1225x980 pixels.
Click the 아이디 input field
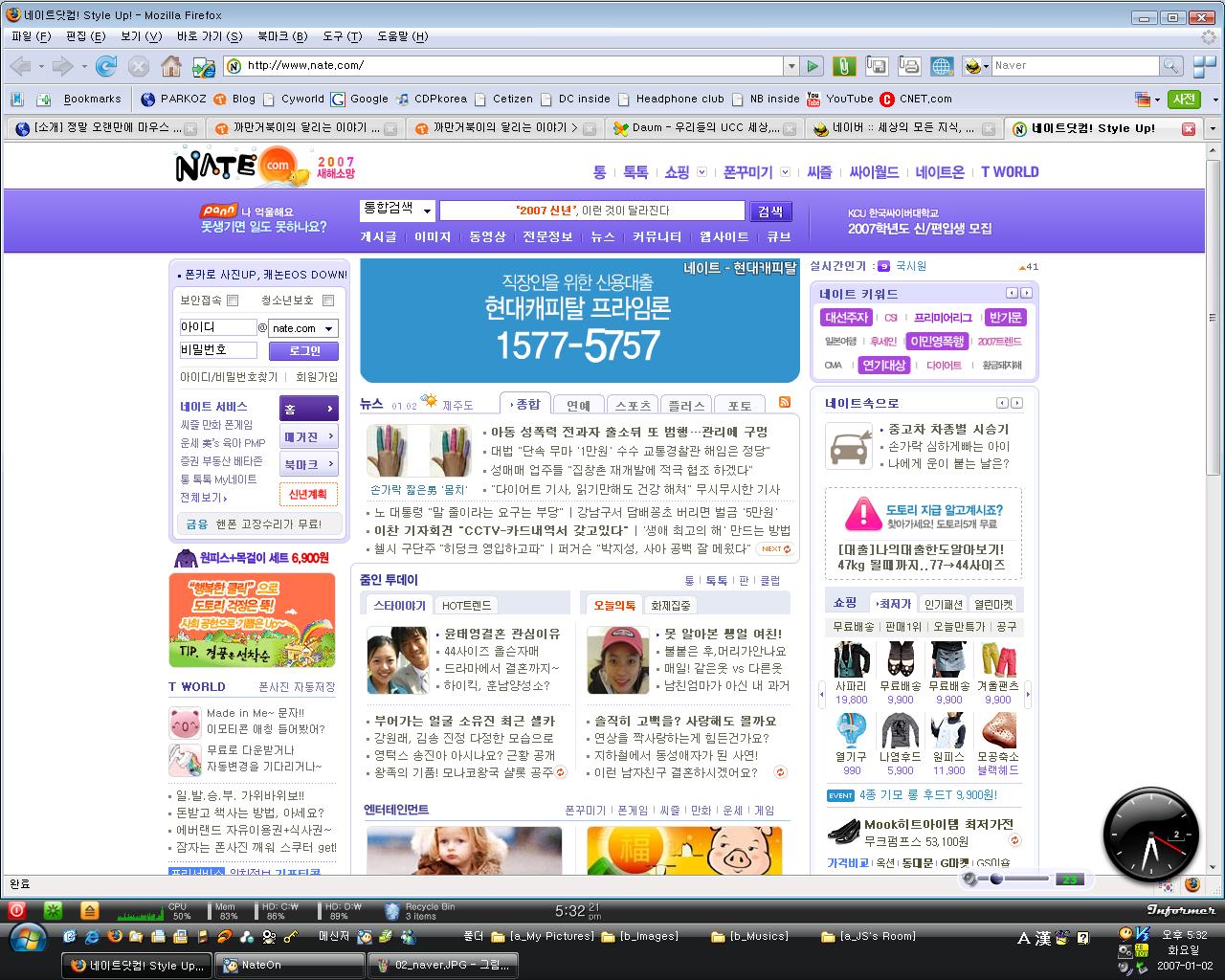[218, 327]
